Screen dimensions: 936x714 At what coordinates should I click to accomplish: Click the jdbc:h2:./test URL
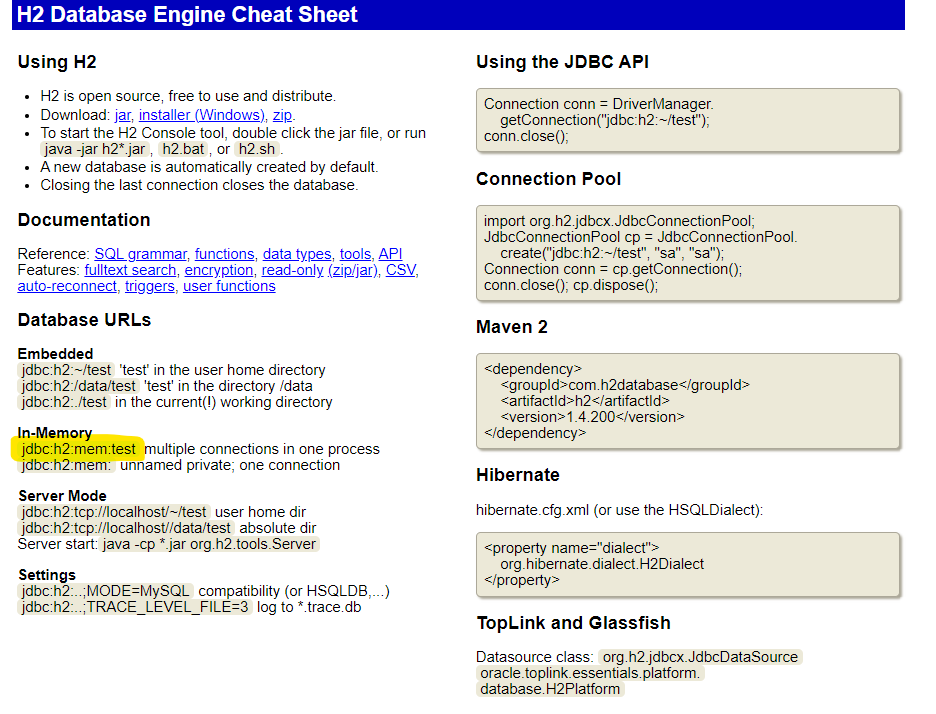64,402
